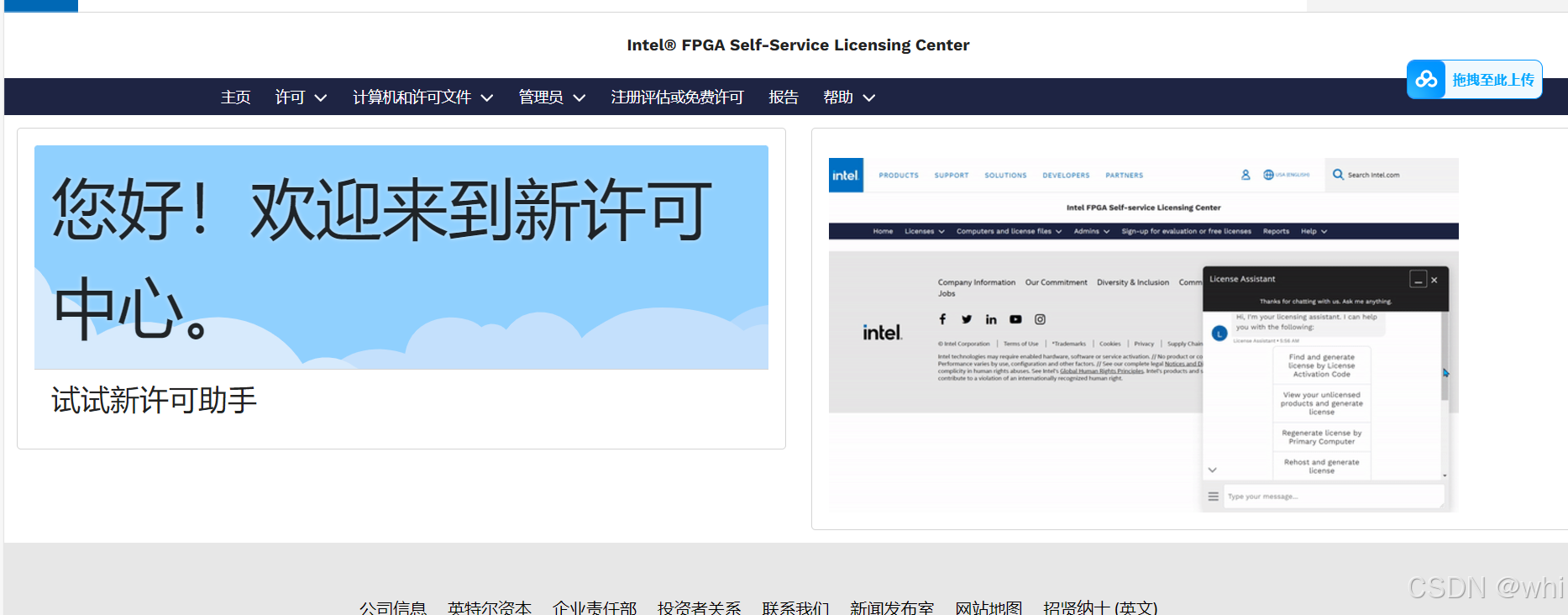
Task: Click the Intel FPGA Self-Service Licensing Center title
Action: pyautogui.click(x=798, y=45)
